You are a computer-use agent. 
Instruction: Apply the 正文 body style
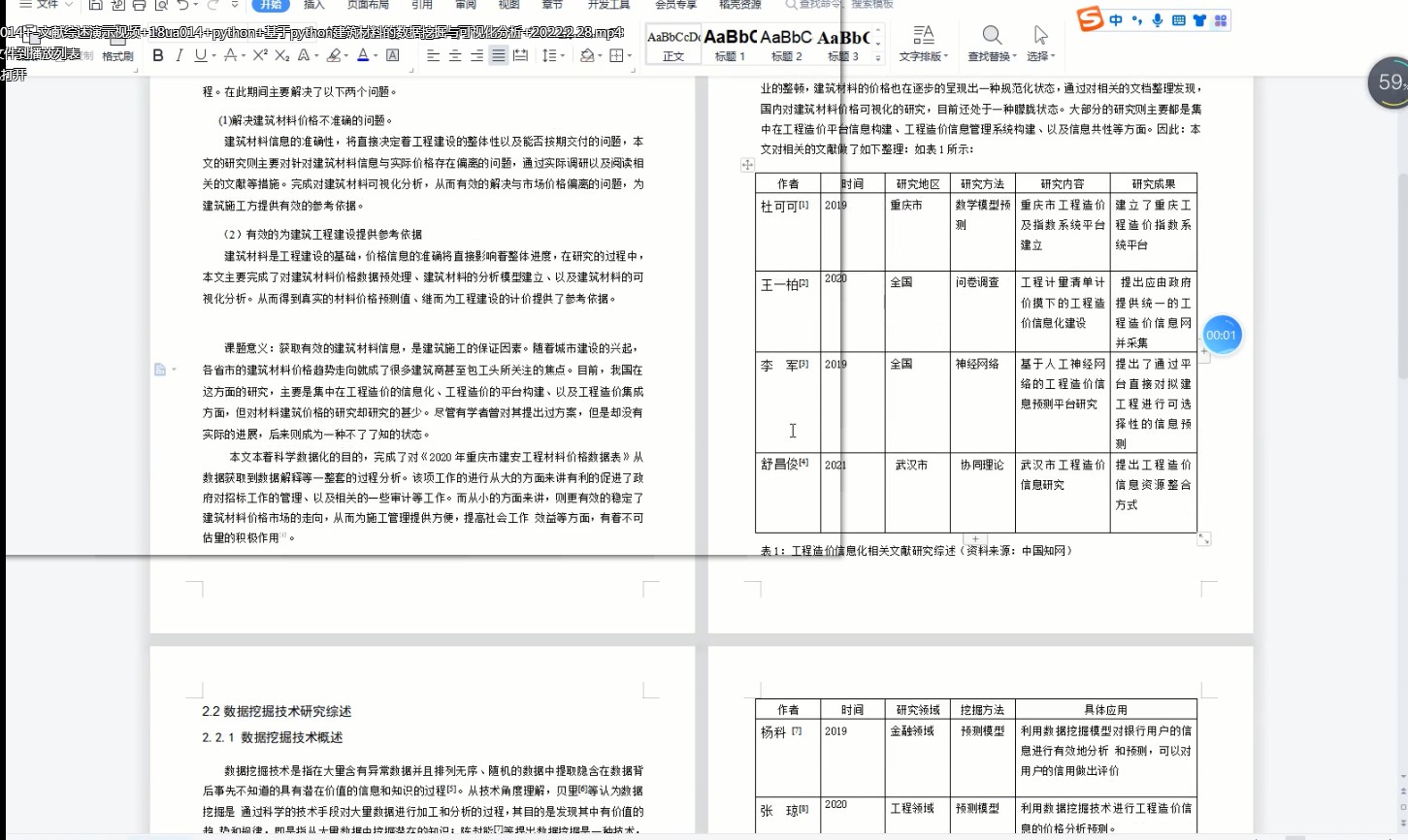(x=673, y=46)
